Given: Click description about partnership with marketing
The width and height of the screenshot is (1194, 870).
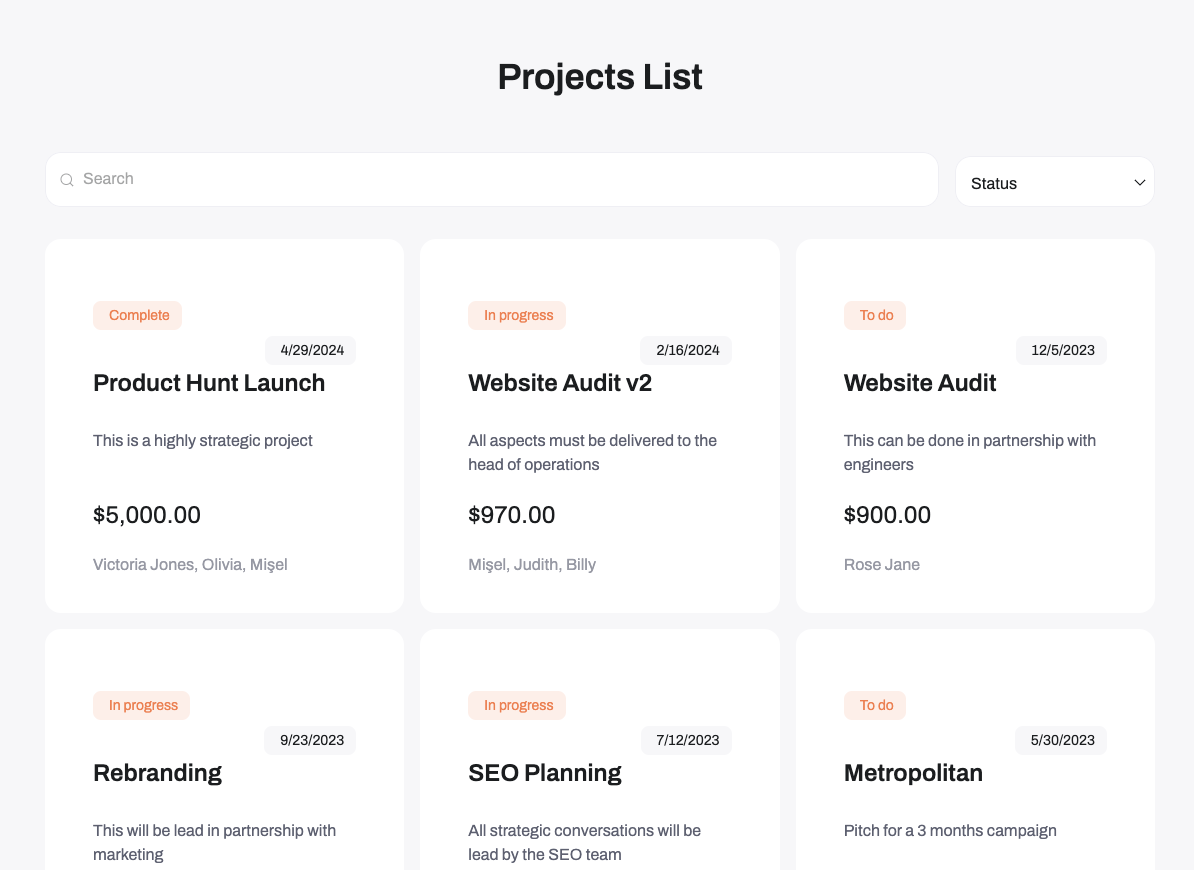Looking at the screenshot, I should (x=214, y=842).
